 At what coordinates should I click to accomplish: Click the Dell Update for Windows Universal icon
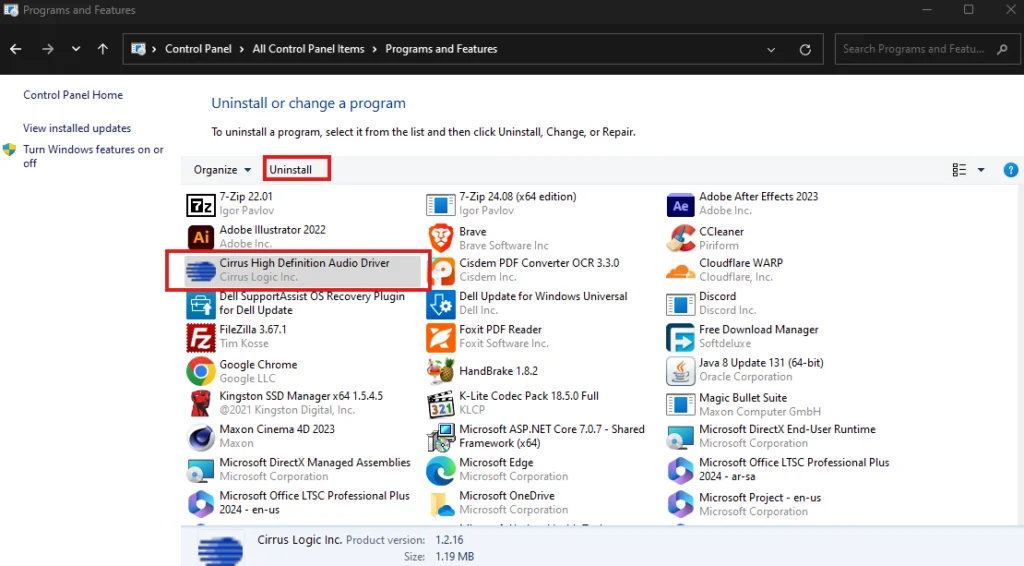440,304
